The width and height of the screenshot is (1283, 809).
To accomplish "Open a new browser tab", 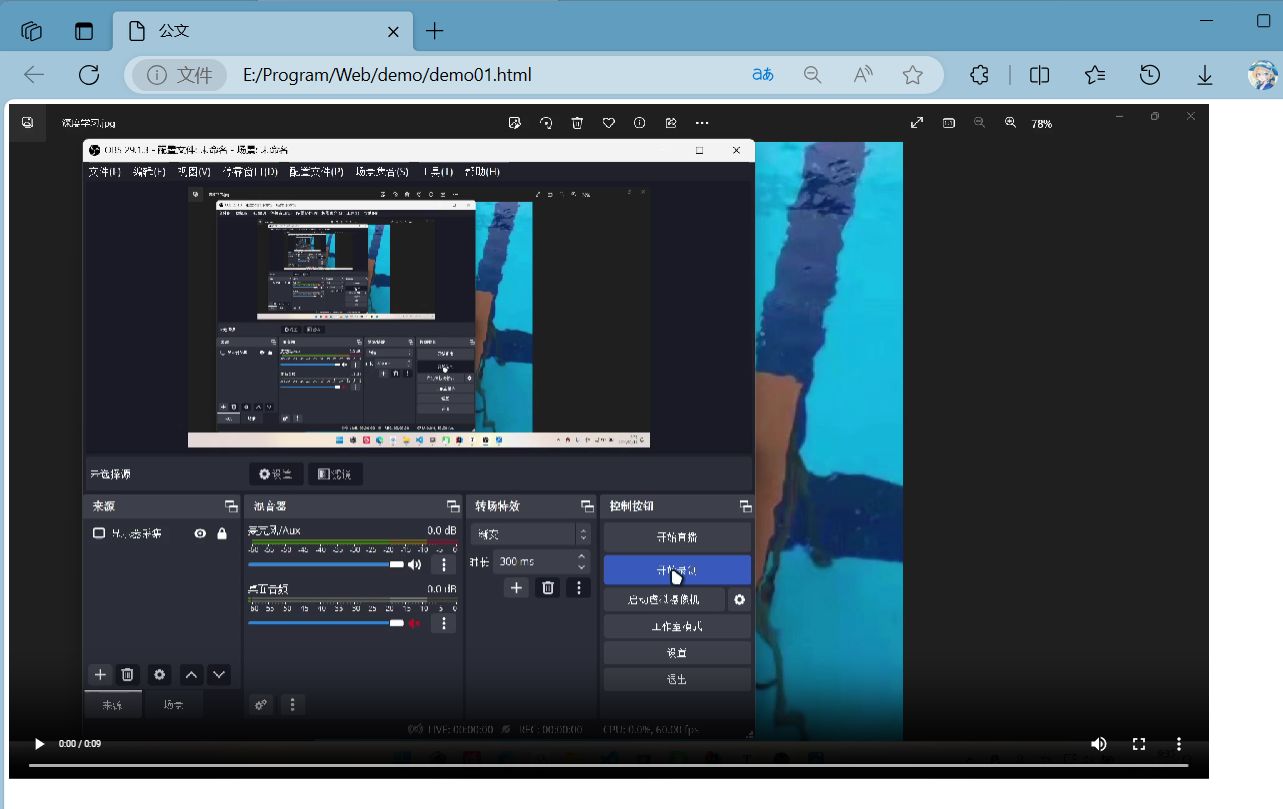I will tap(434, 31).
